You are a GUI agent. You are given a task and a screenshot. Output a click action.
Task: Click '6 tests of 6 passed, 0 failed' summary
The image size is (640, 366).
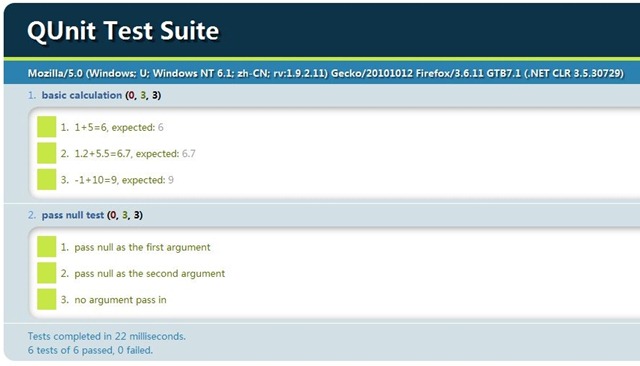tap(90, 350)
